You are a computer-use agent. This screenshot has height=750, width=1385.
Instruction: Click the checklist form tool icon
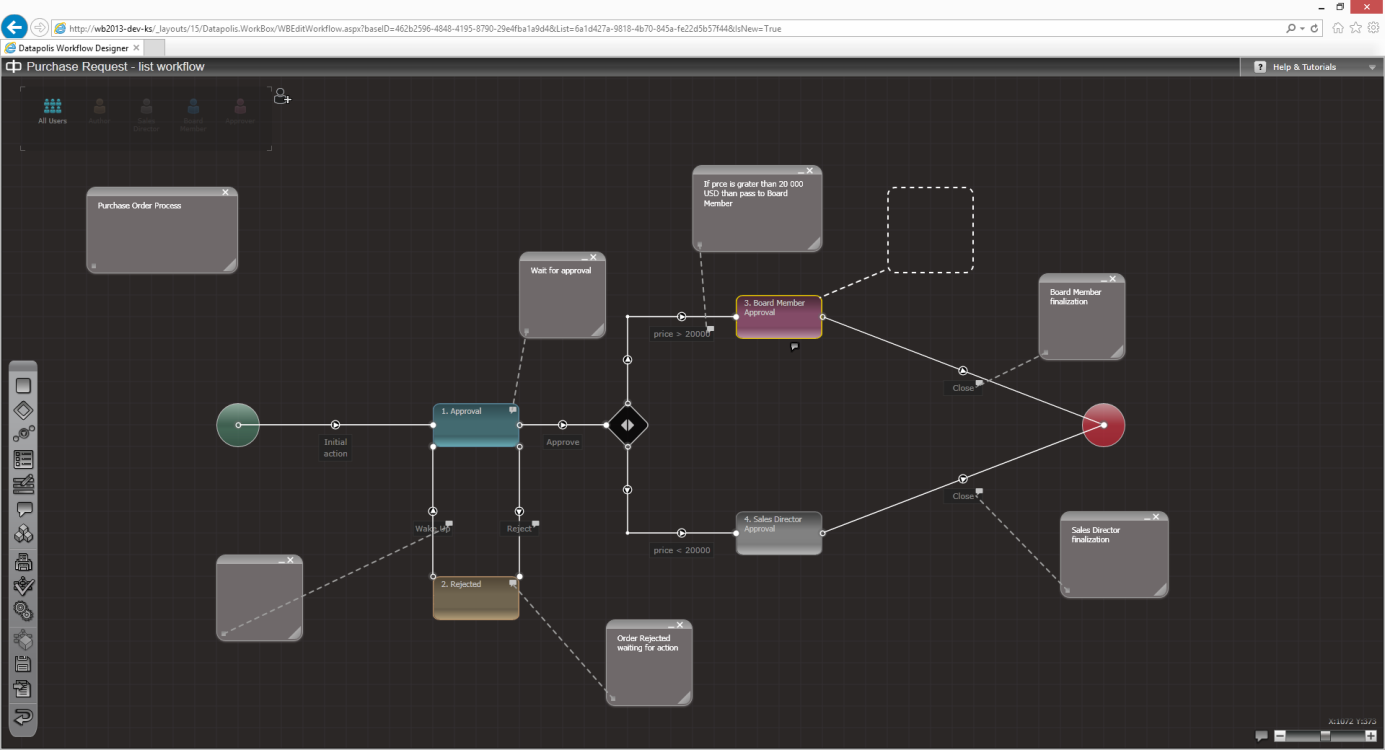tap(24, 460)
